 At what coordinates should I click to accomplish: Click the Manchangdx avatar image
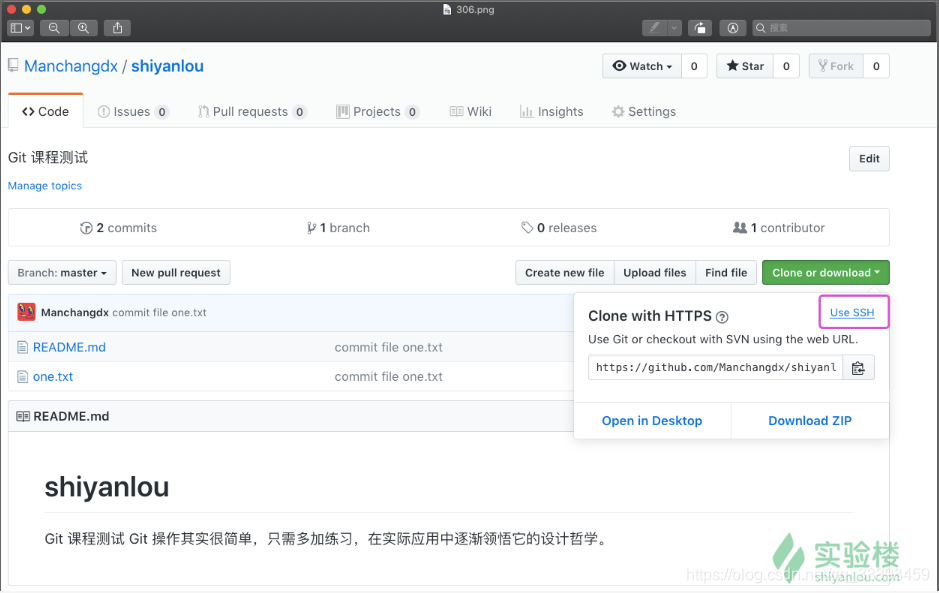pos(26,312)
